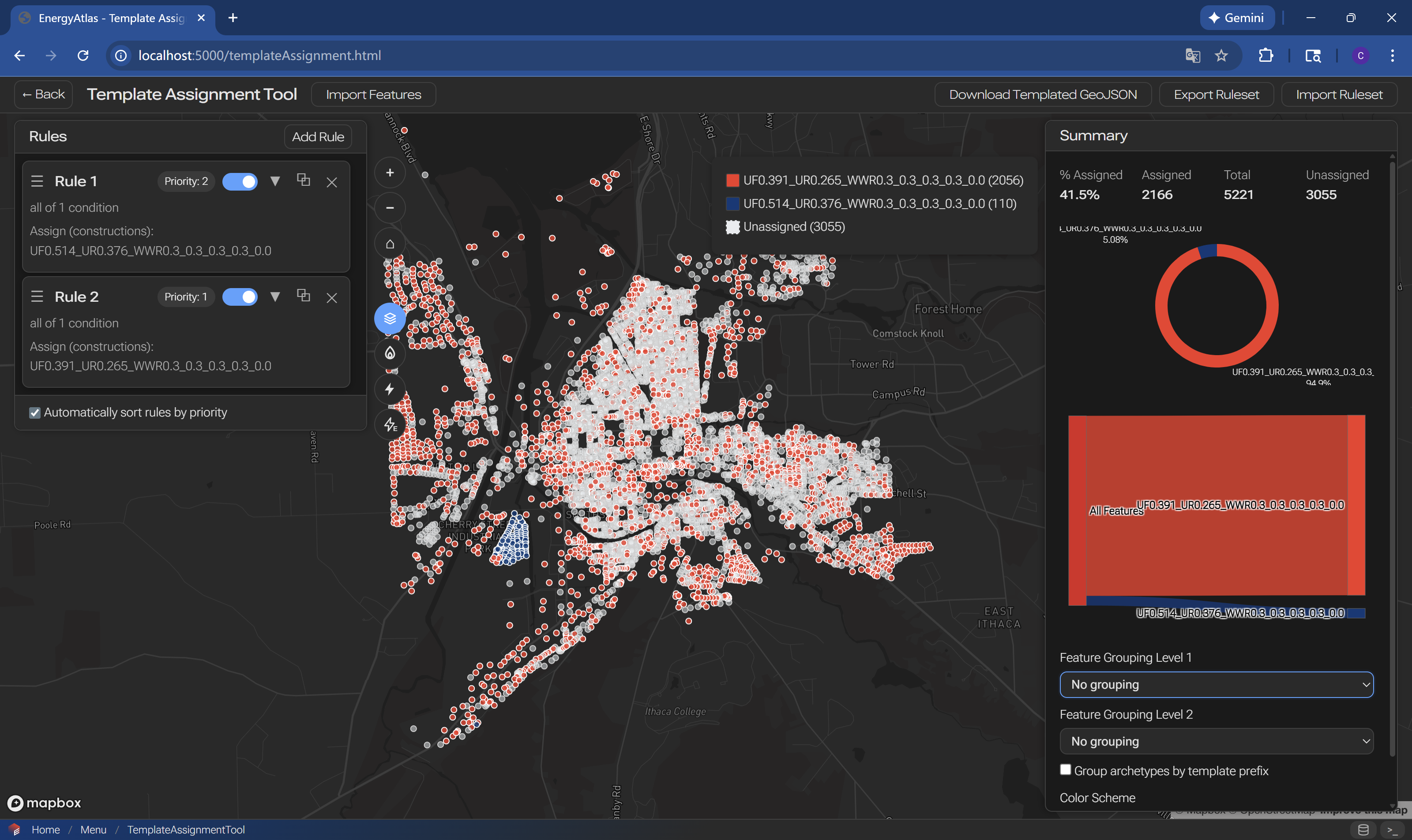Uncheck Automatically sort rules by priority
Viewport: 1412px width, 840px height.
point(35,412)
